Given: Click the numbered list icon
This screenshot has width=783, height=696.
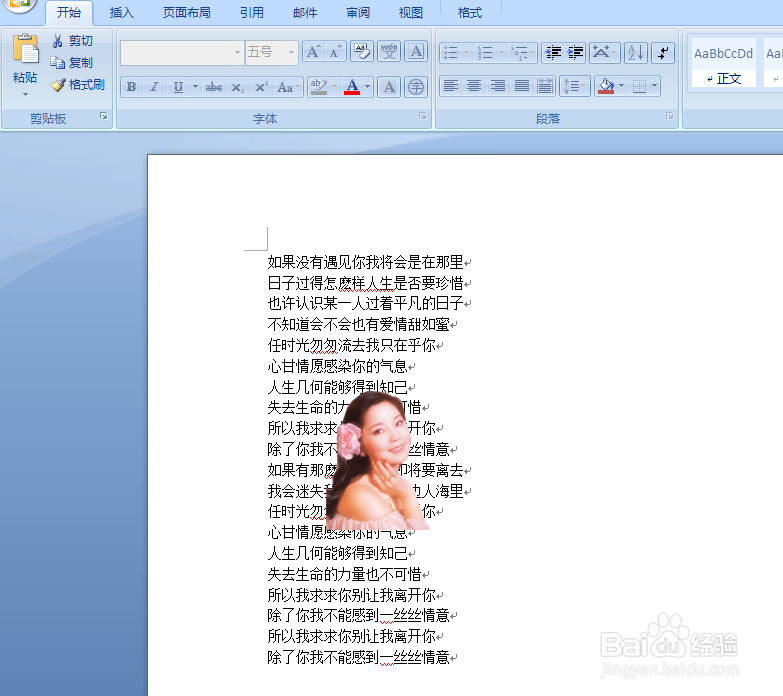Looking at the screenshot, I should coord(485,52).
